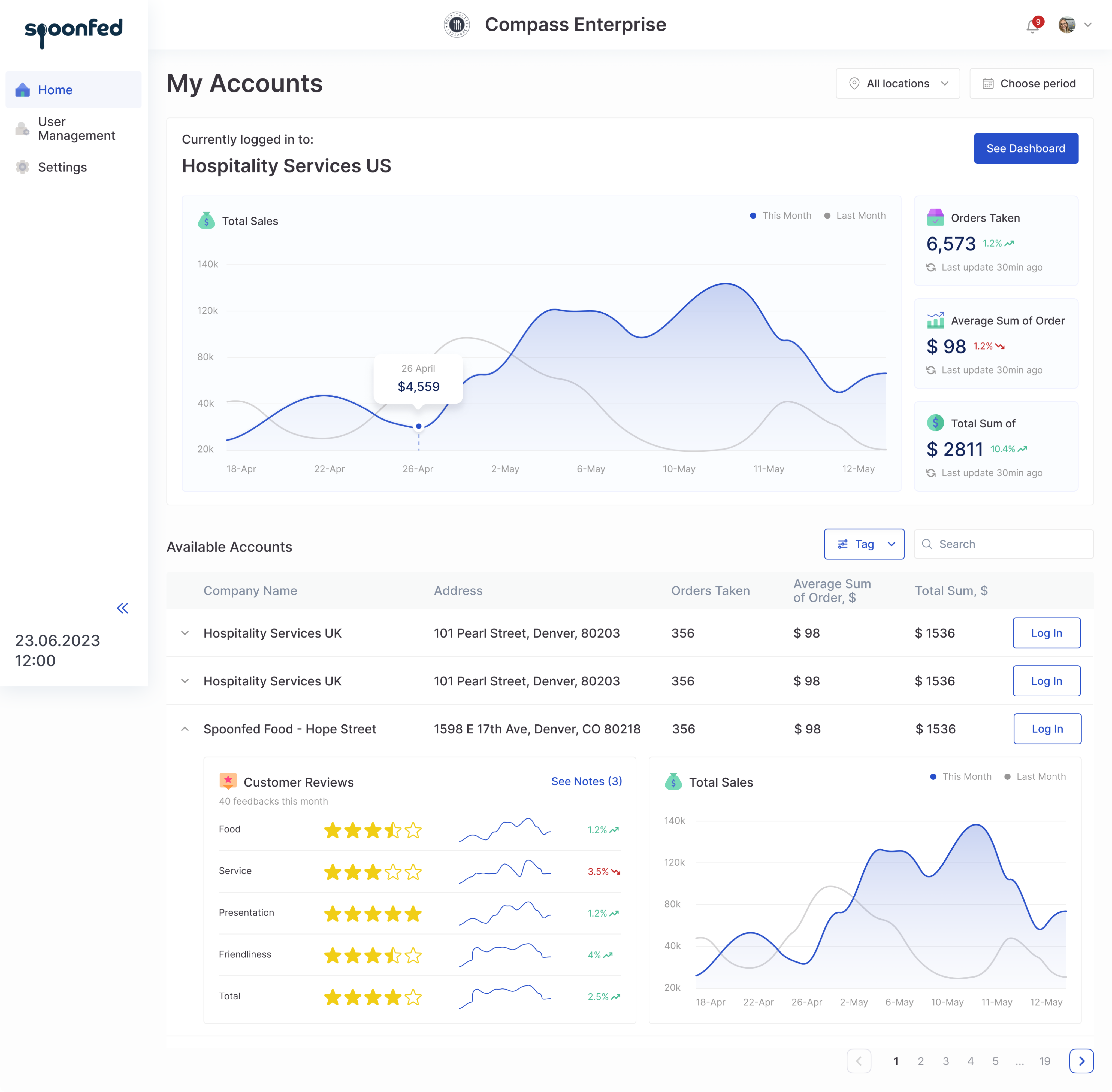1112x1092 pixels.
Task: Click the User Management icon
Action: (22, 129)
